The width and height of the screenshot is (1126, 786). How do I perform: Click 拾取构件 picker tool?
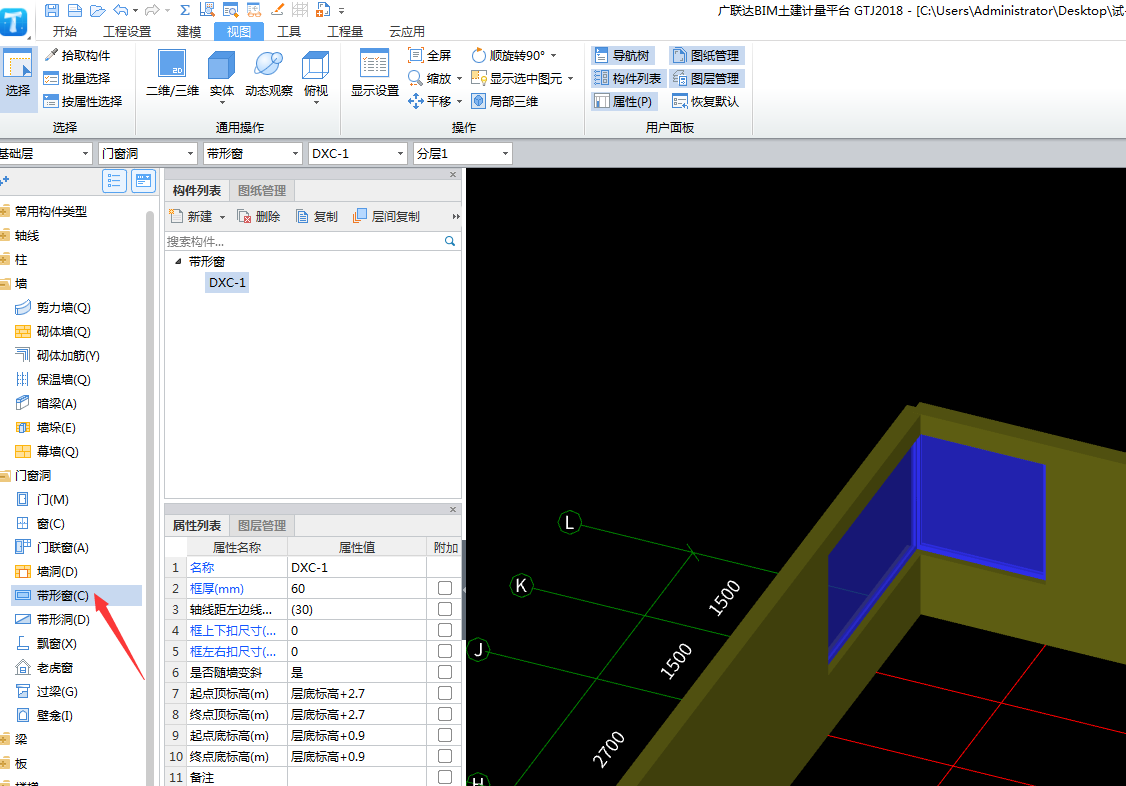[78, 55]
